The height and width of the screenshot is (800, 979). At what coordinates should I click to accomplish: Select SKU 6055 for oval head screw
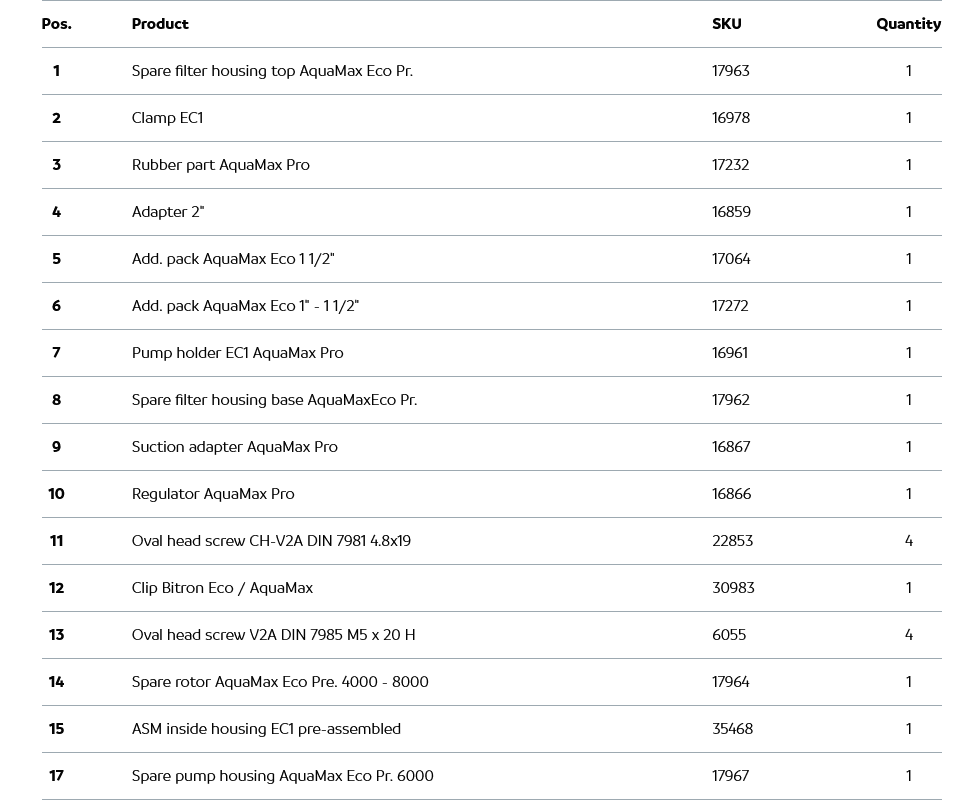(729, 635)
